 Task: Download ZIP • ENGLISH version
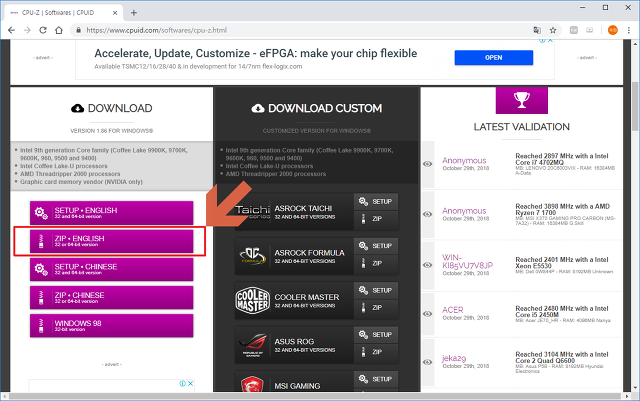click(111, 241)
